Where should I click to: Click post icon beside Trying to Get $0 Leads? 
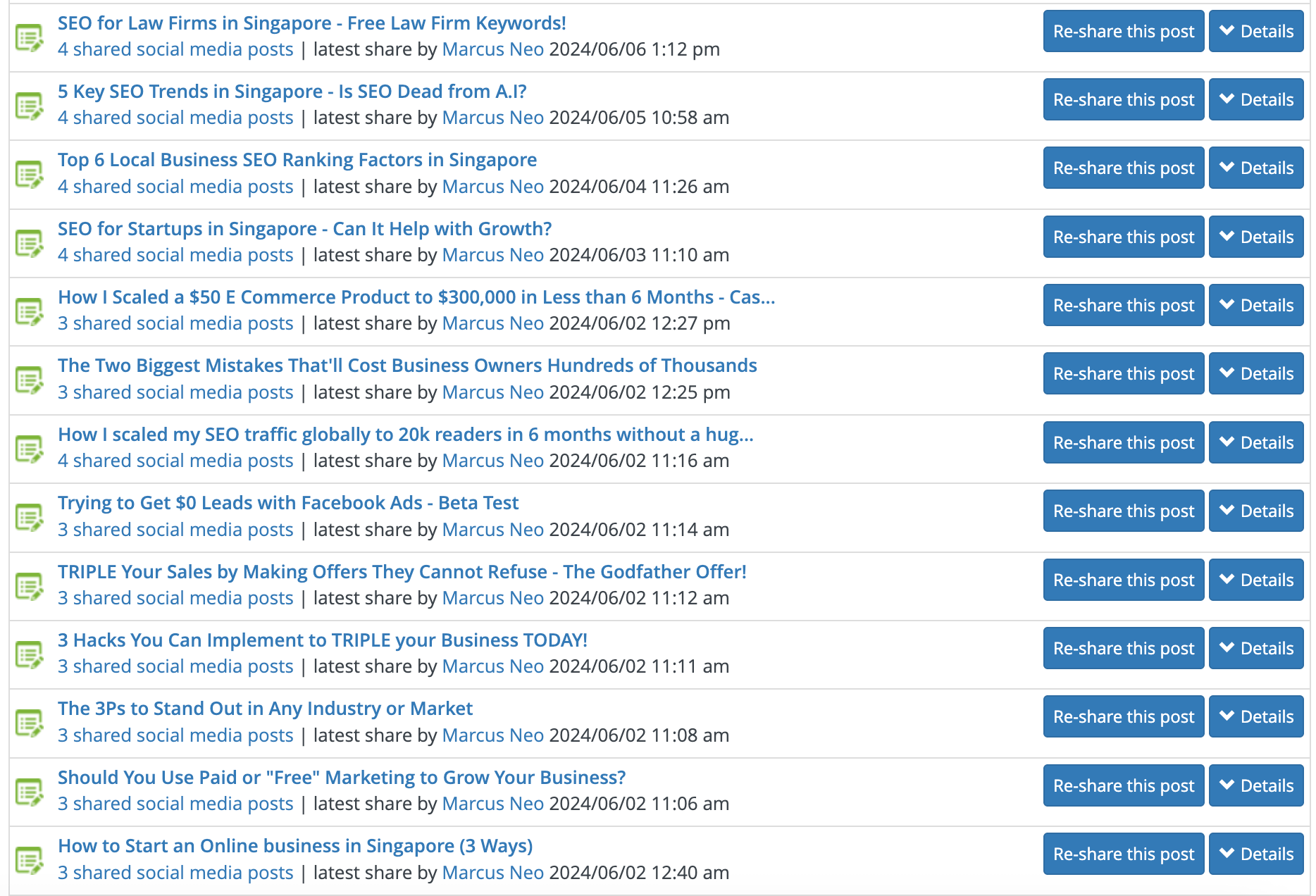tap(30, 517)
